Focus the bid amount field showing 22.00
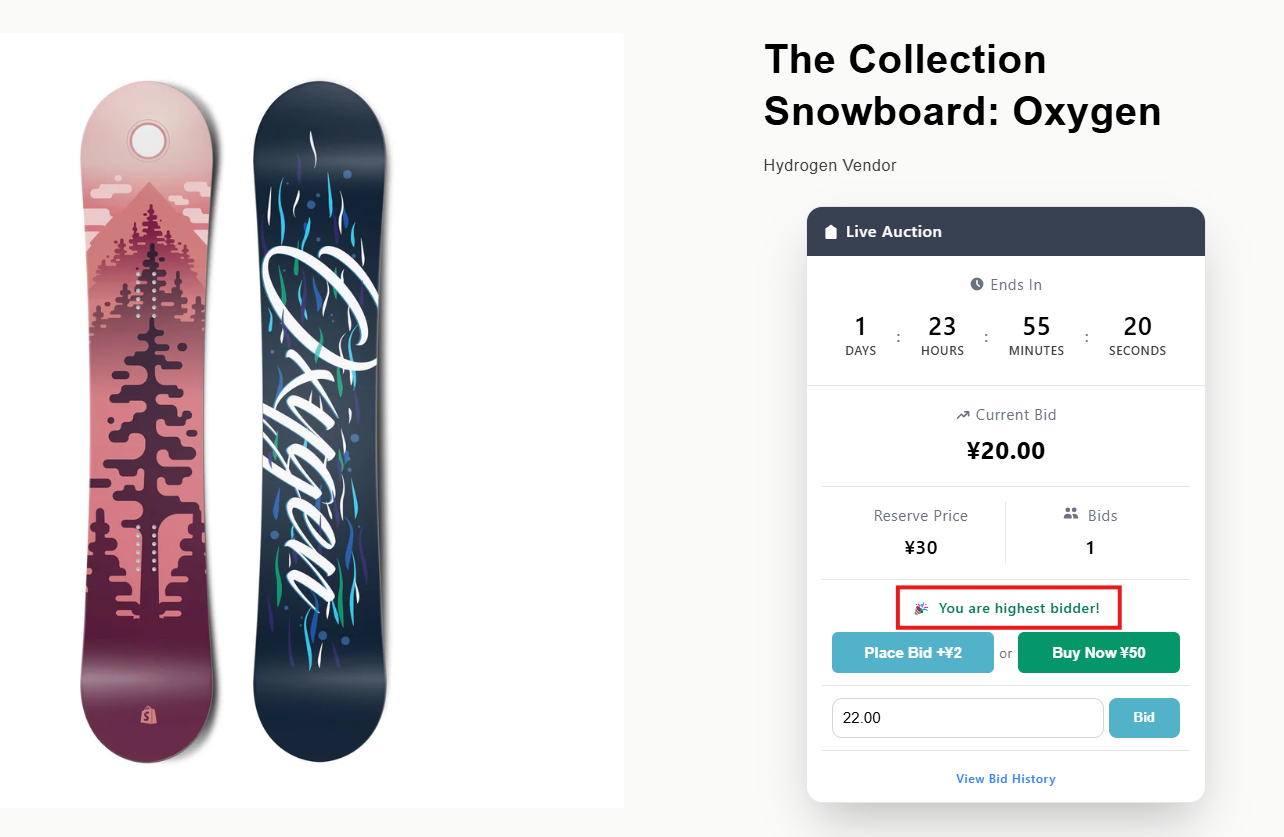This screenshot has height=837, width=1284. click(x=967, y=718)
